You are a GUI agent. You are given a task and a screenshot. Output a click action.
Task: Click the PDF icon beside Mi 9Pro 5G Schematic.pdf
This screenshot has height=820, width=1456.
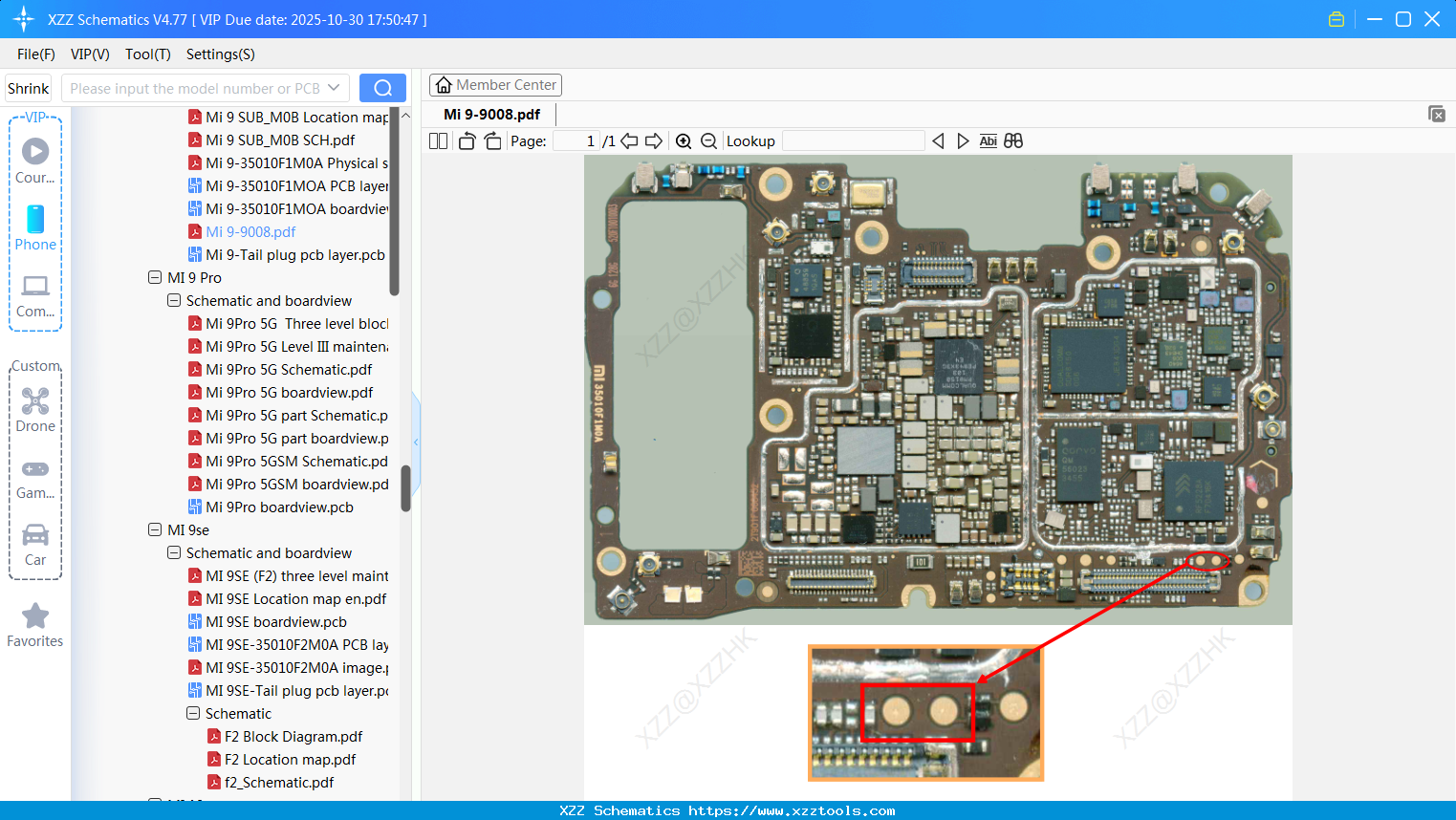195,370
